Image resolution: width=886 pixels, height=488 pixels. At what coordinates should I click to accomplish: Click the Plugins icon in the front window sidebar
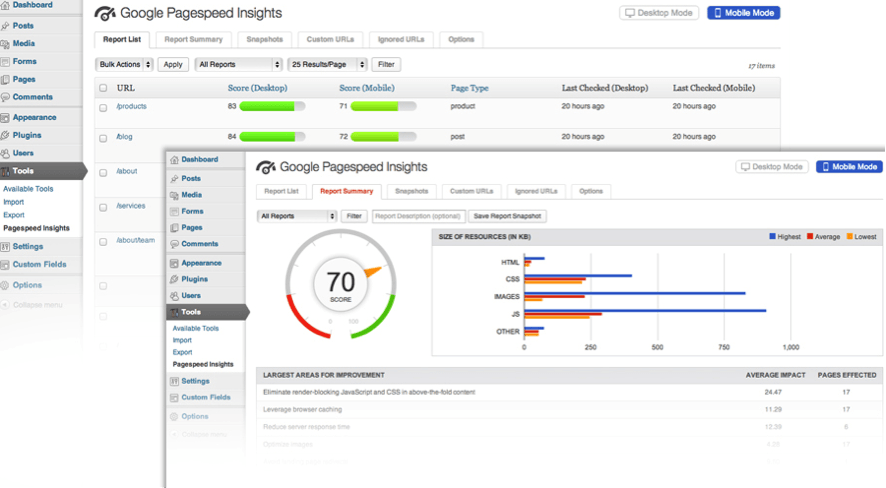coord(174,279)
